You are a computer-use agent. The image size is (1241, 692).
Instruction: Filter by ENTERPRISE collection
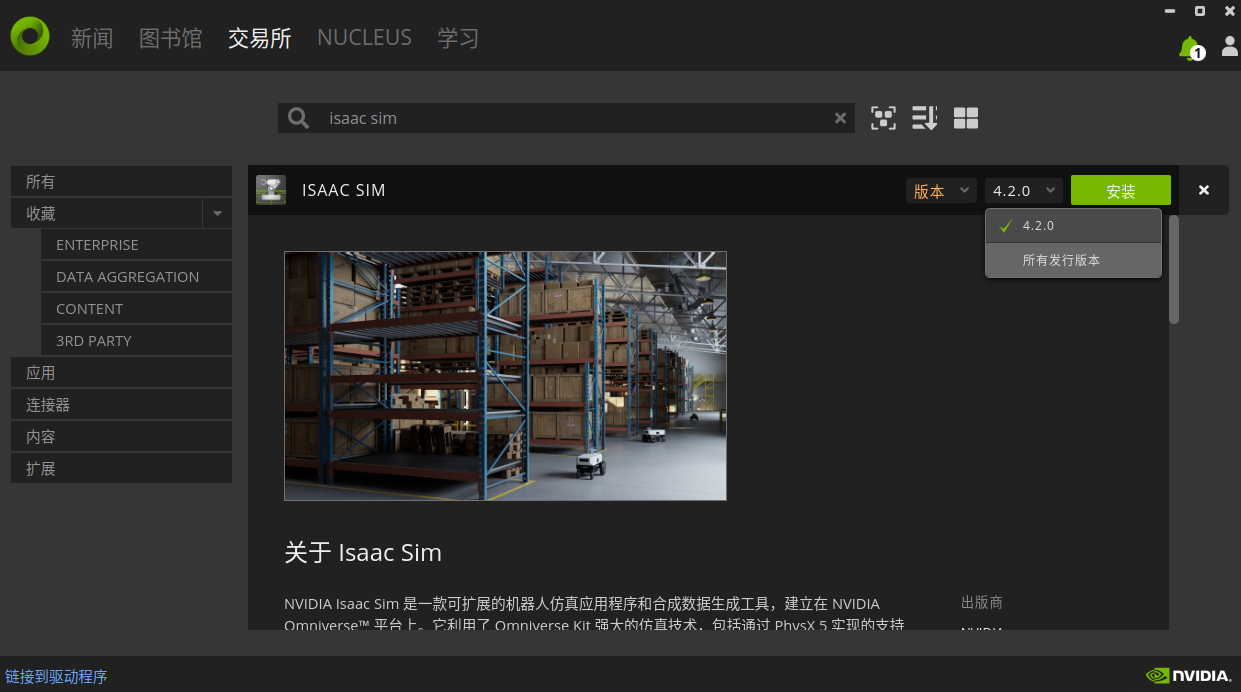[136, 245]
